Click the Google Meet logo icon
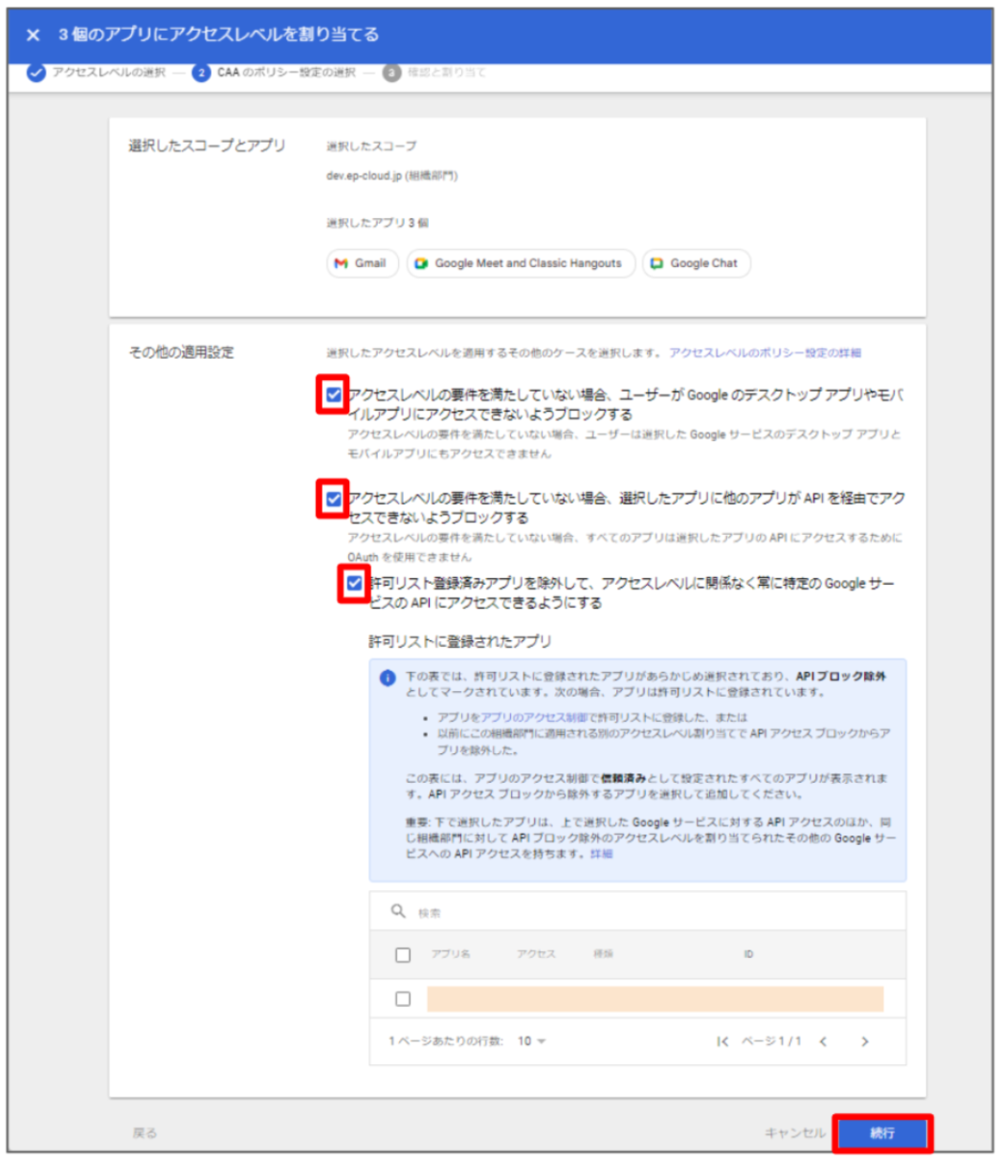The width and height of the screenshot is (1000, 1160). coord(421,263)
